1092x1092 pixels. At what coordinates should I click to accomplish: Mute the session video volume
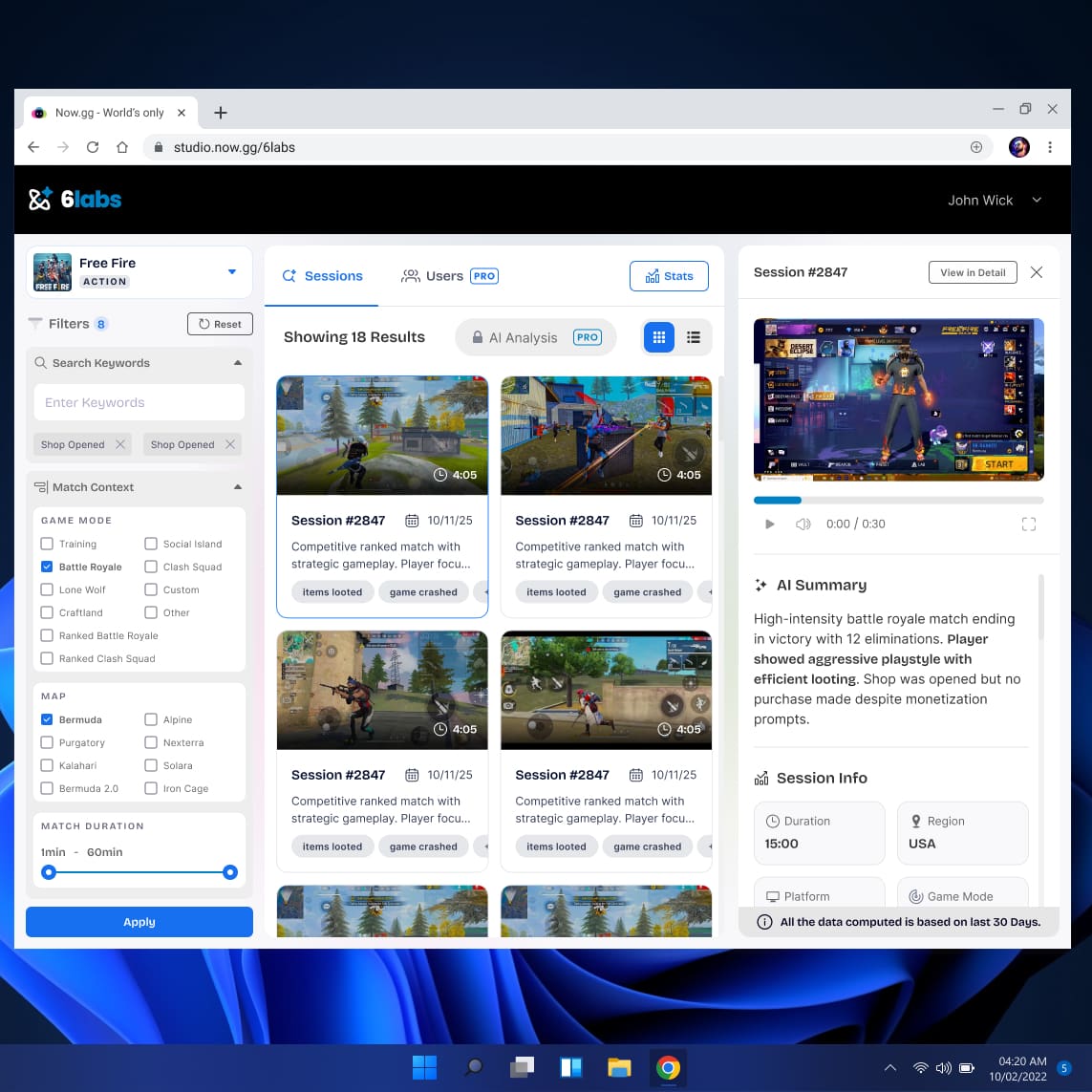[x=803, y=524]
